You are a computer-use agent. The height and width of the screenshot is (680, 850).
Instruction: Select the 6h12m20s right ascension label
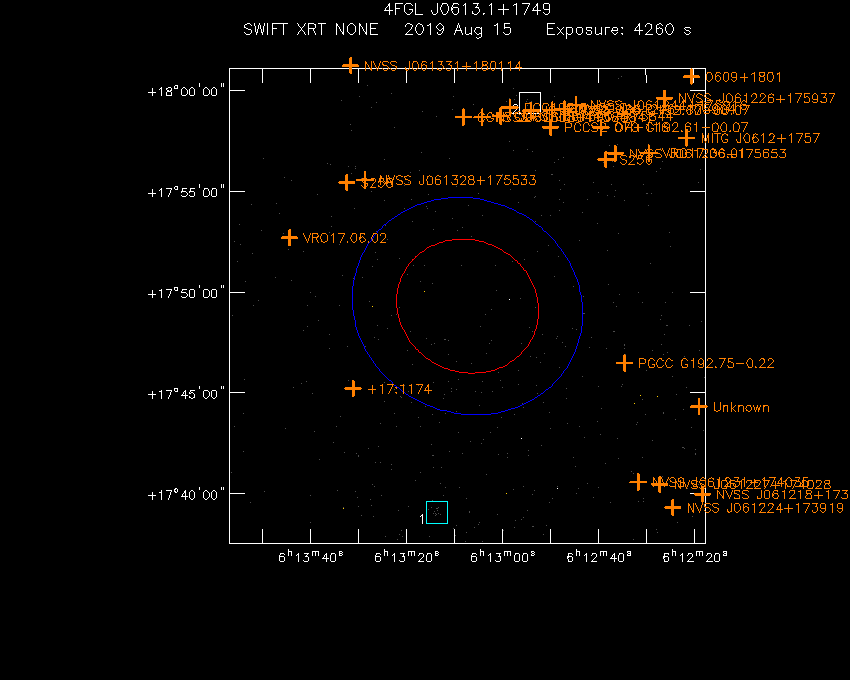tap(694, 556)
